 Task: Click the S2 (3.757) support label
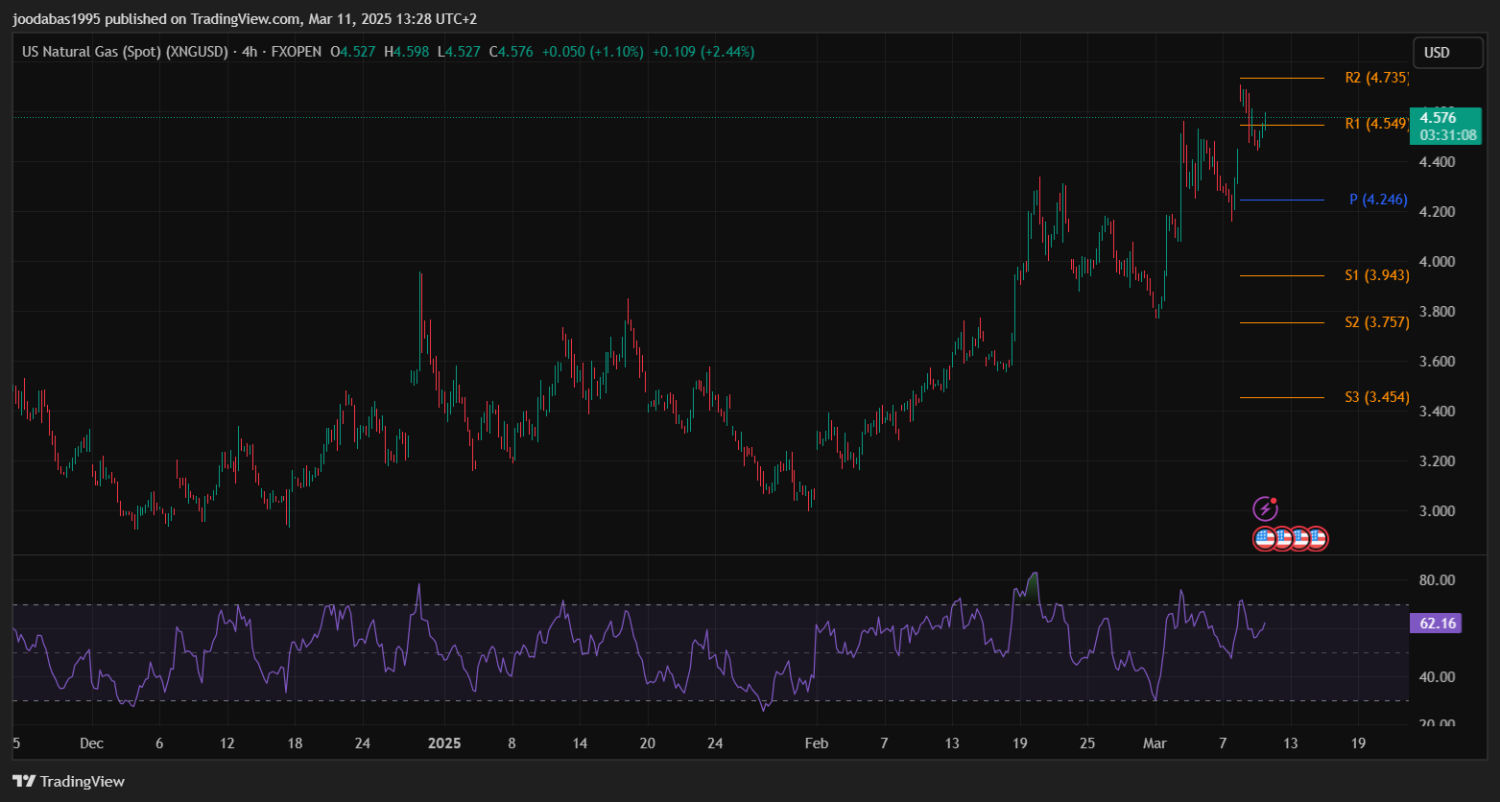click(1377, 323)
